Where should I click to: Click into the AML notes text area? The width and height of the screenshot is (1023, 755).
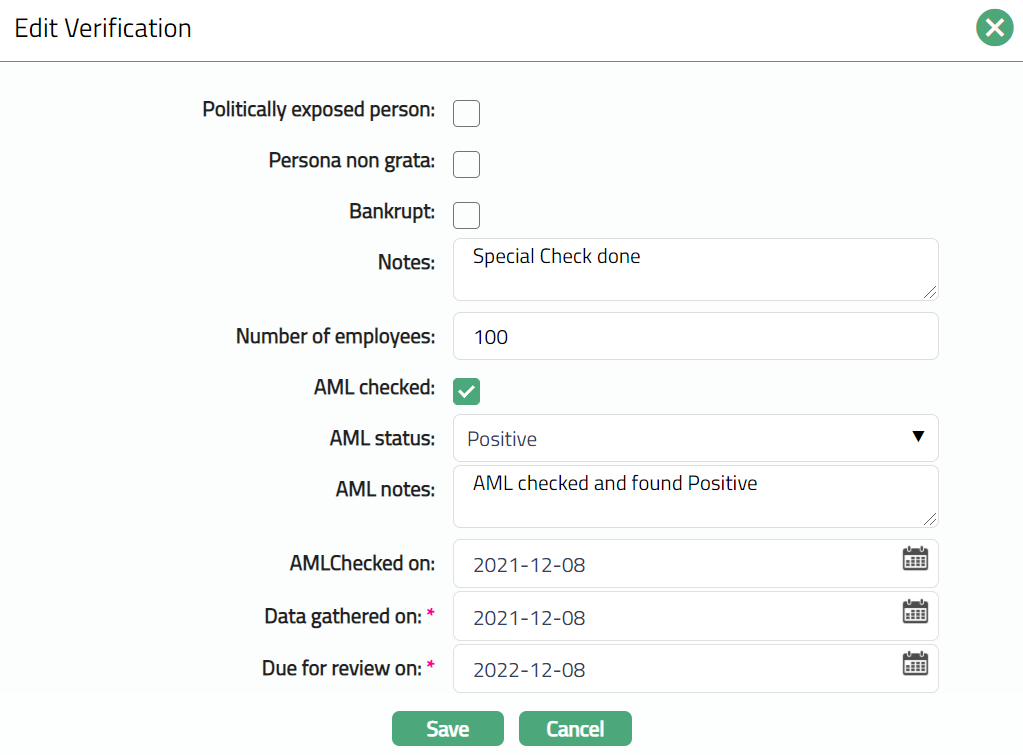695,497
